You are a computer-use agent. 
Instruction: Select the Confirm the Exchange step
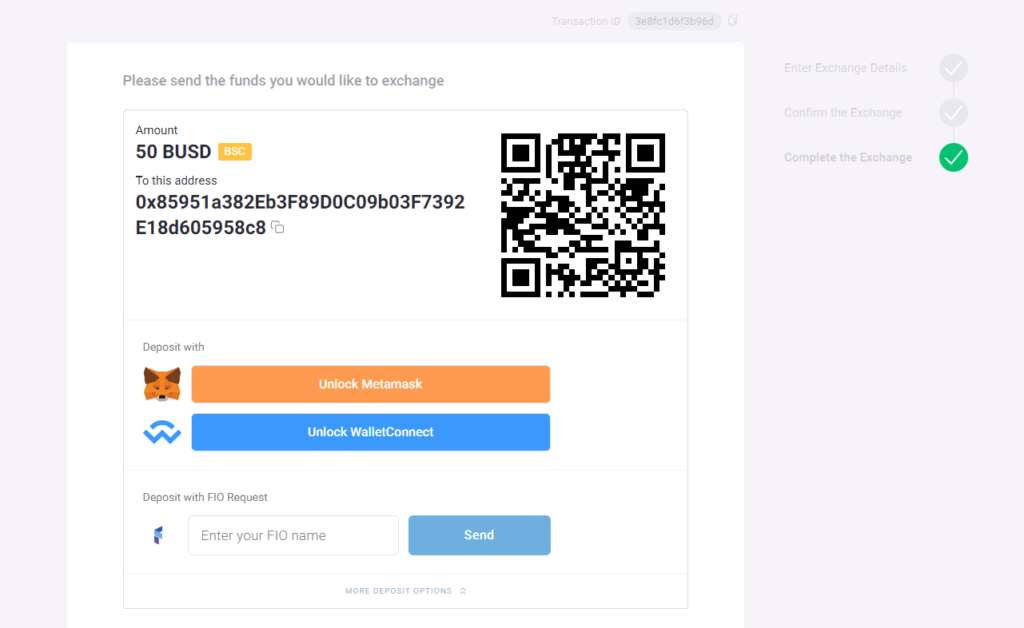(x=842, y=113)
